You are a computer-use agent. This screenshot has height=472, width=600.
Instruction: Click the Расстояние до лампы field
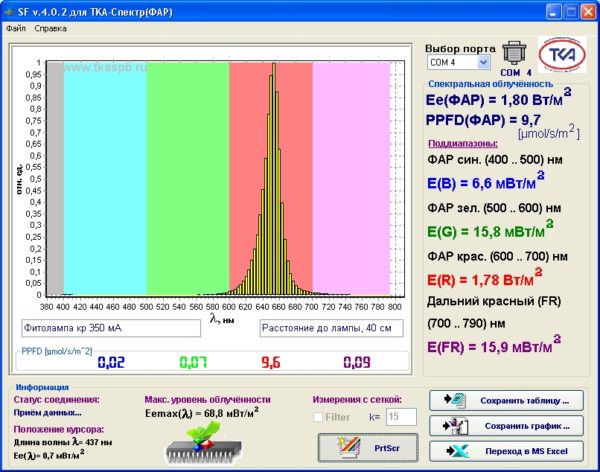331,328
